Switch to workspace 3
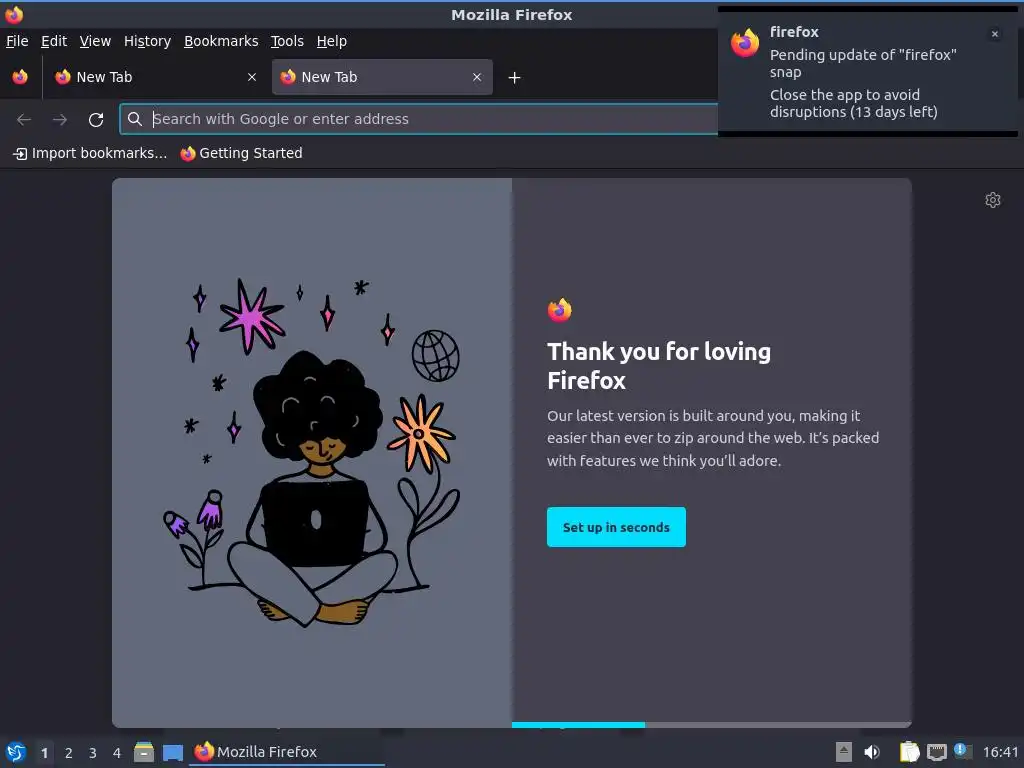The width and height of the screenshot is (1024, 768). (93, 753)
